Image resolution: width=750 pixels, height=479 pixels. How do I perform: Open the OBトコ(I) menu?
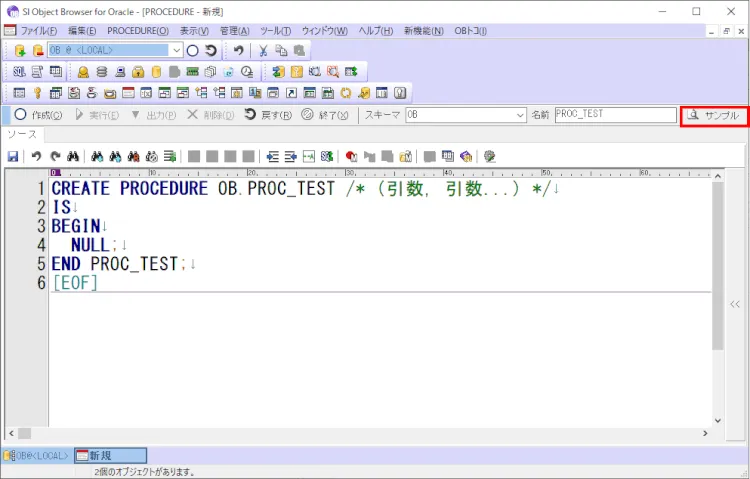[470, 31]
